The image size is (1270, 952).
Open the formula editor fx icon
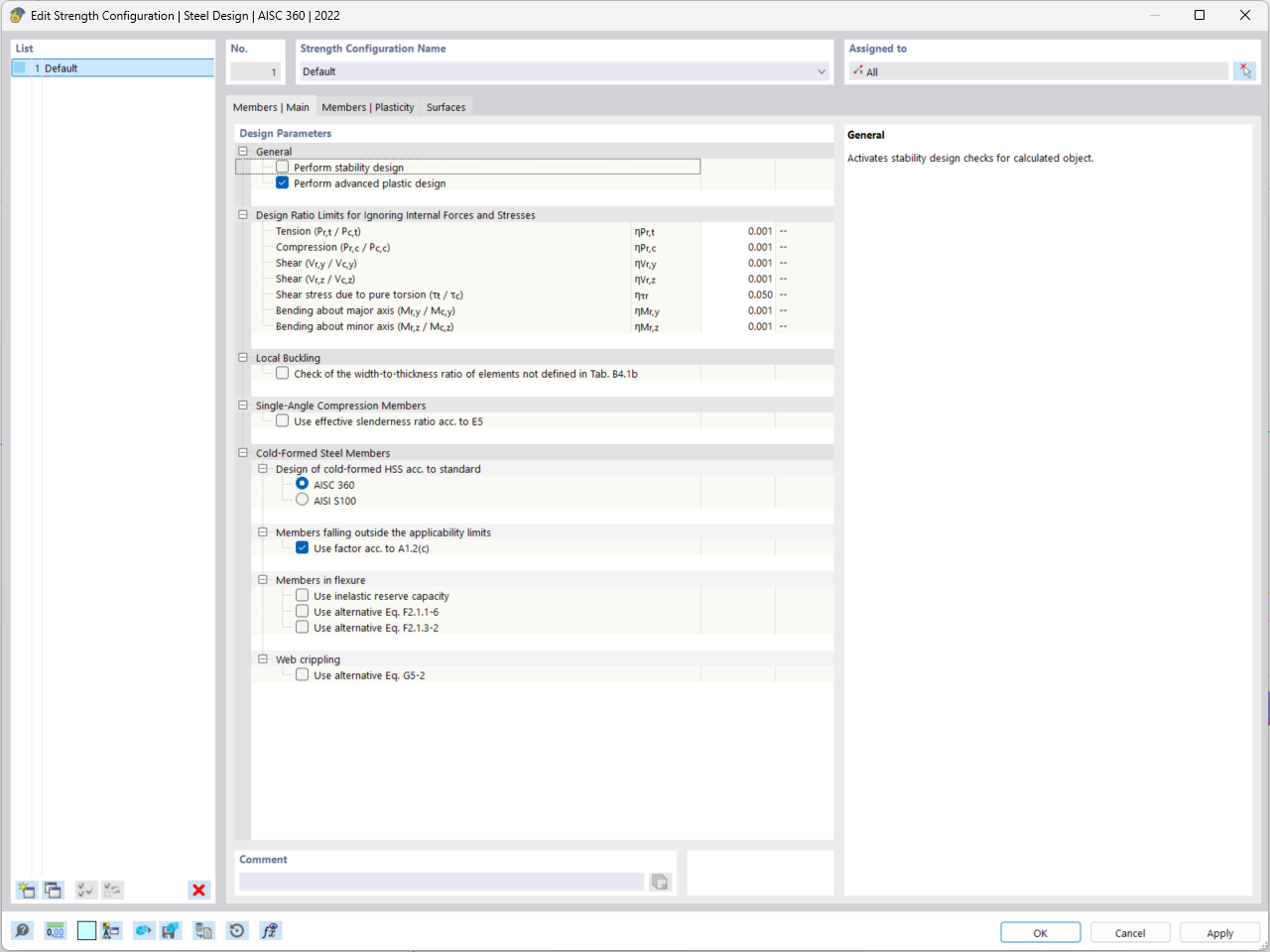[x=270, y=930]
